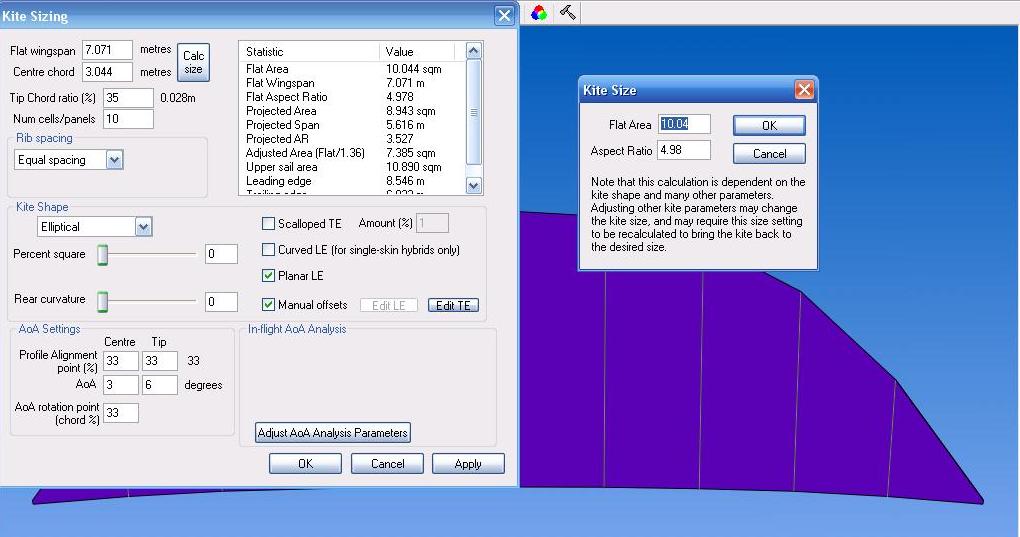Image resolution: width=1020 pixels, height=537 pixels.
Task: Click the RGB color circles toolbar icon
Action: [539, 13]
